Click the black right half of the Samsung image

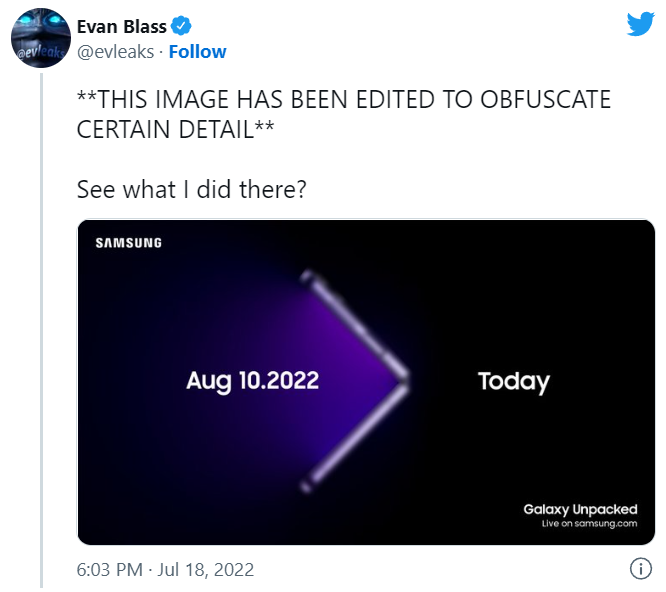560,300
